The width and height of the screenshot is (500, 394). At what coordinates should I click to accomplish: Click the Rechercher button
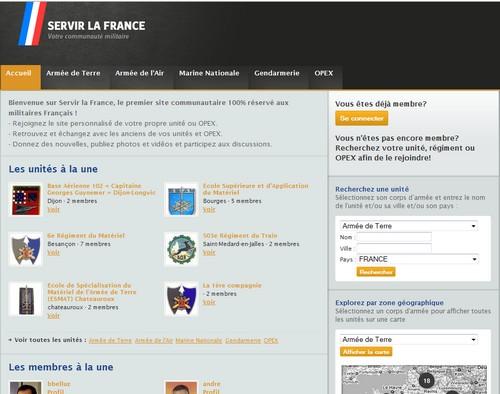(376, 272)
